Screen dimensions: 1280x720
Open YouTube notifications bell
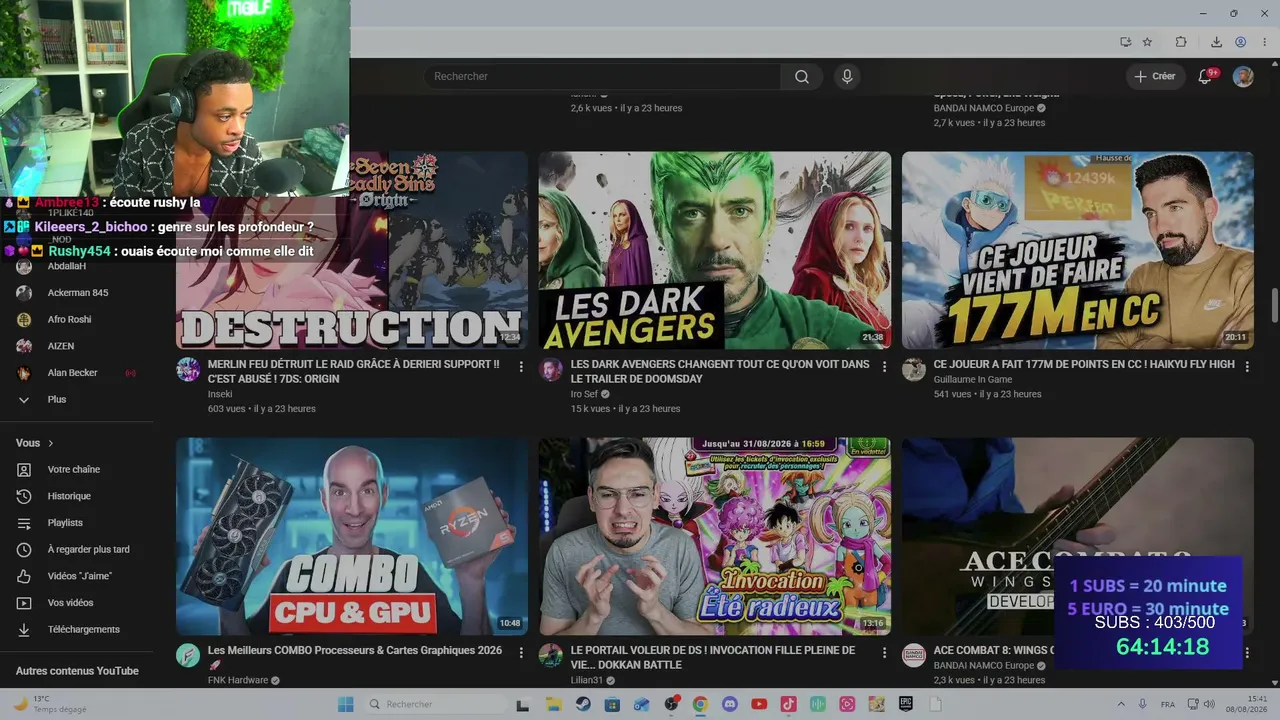tap(1206, 77)
